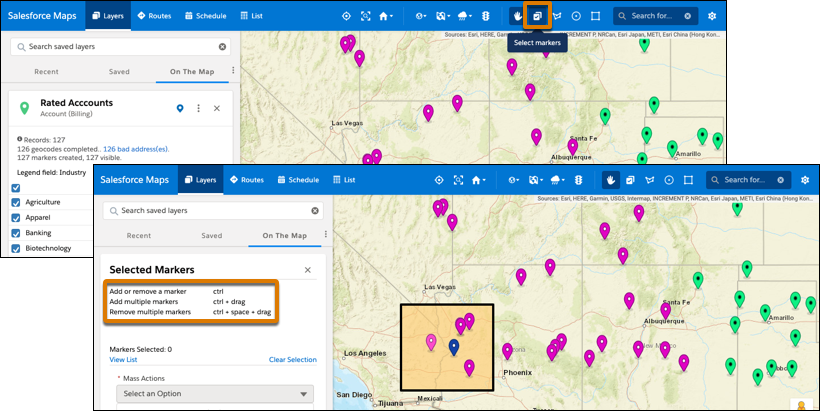
Task: Switch to Saved tab in front window
Action: [212, 236]
